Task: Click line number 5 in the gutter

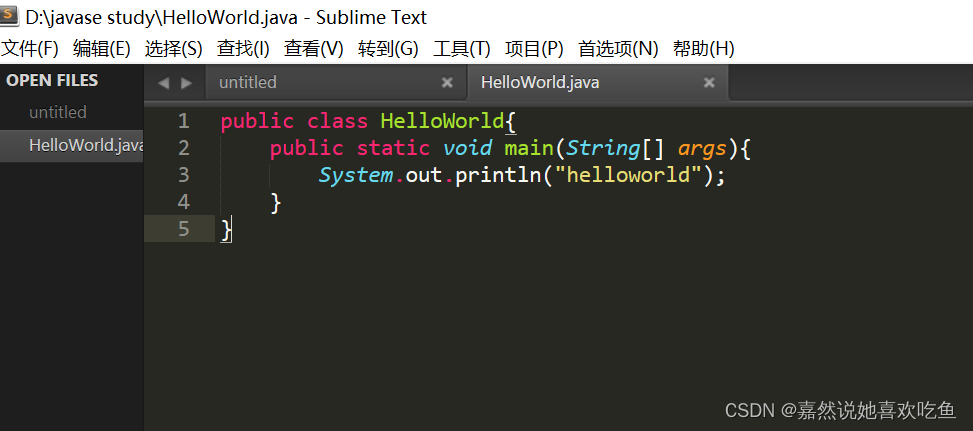Action: point(183,229)
